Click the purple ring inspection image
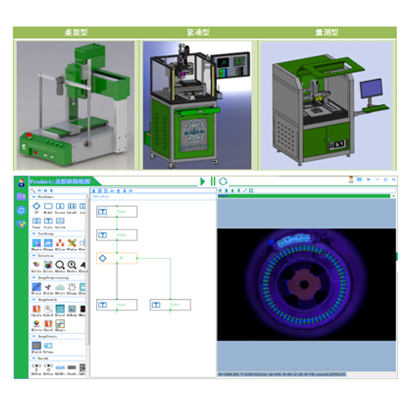This screenshot has width=410, height=404. tap(306, 285)
